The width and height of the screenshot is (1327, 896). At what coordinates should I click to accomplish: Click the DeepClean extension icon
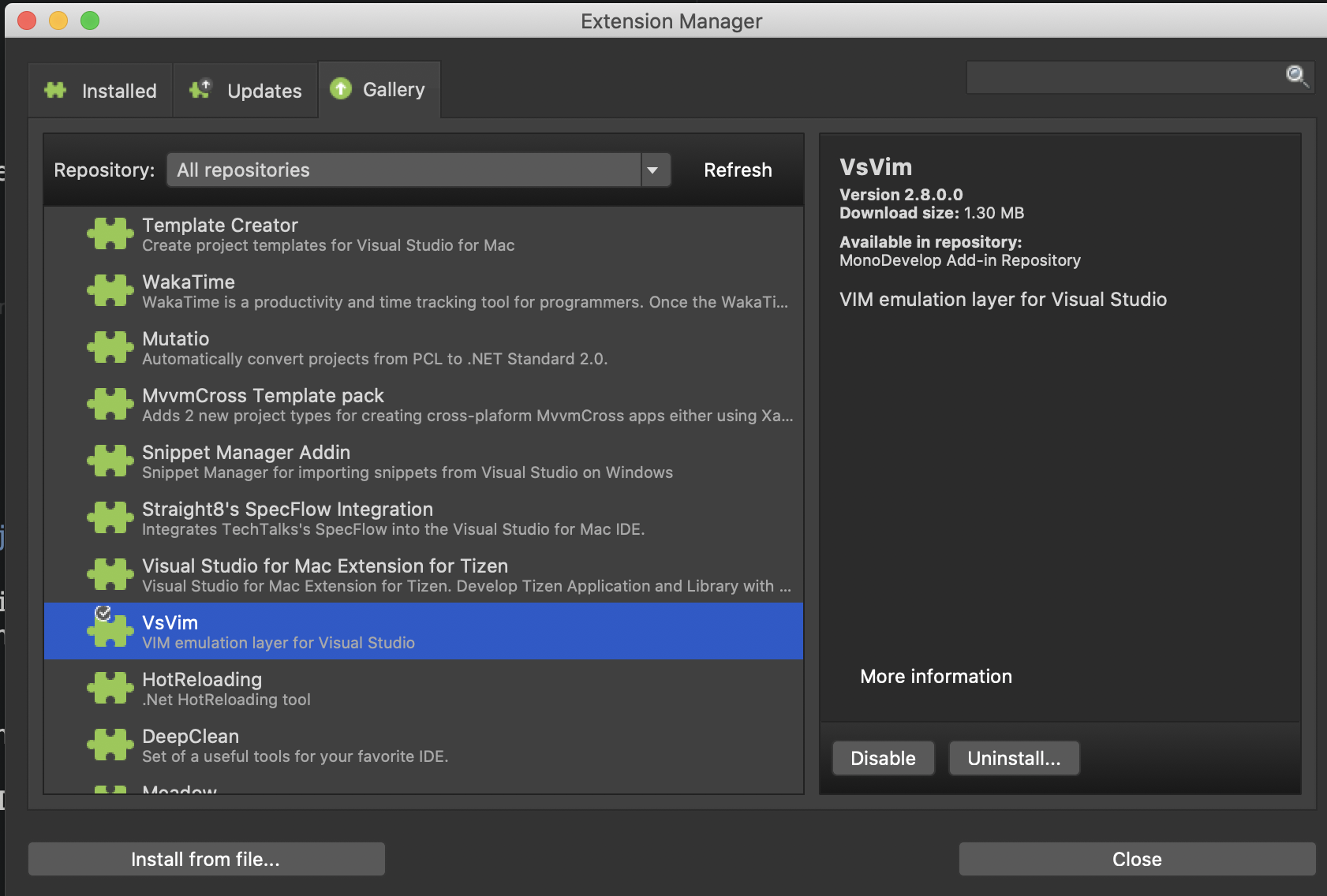coord(110,745)
